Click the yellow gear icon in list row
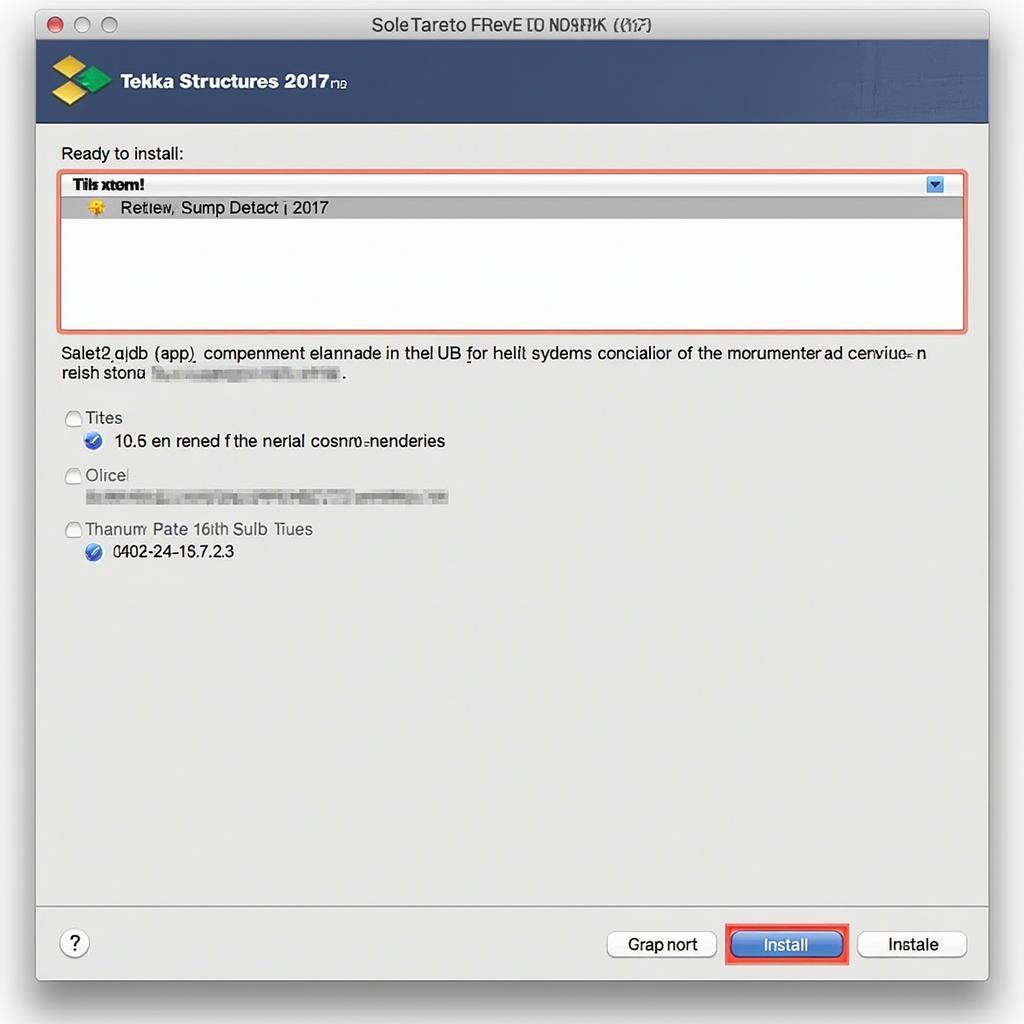 (x=97, y=208)
